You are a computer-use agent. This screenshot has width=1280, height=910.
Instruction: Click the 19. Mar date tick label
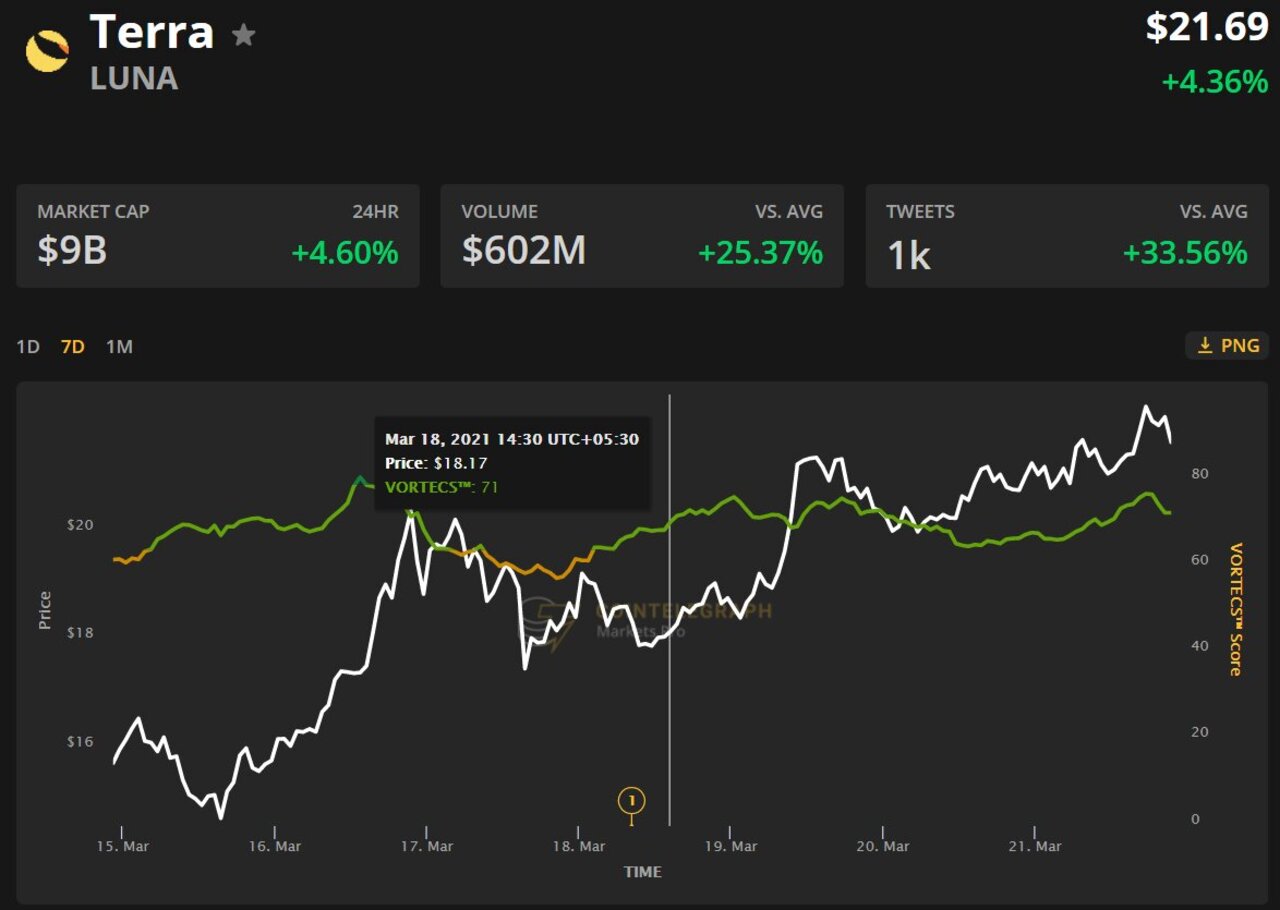tap(730, 846)
